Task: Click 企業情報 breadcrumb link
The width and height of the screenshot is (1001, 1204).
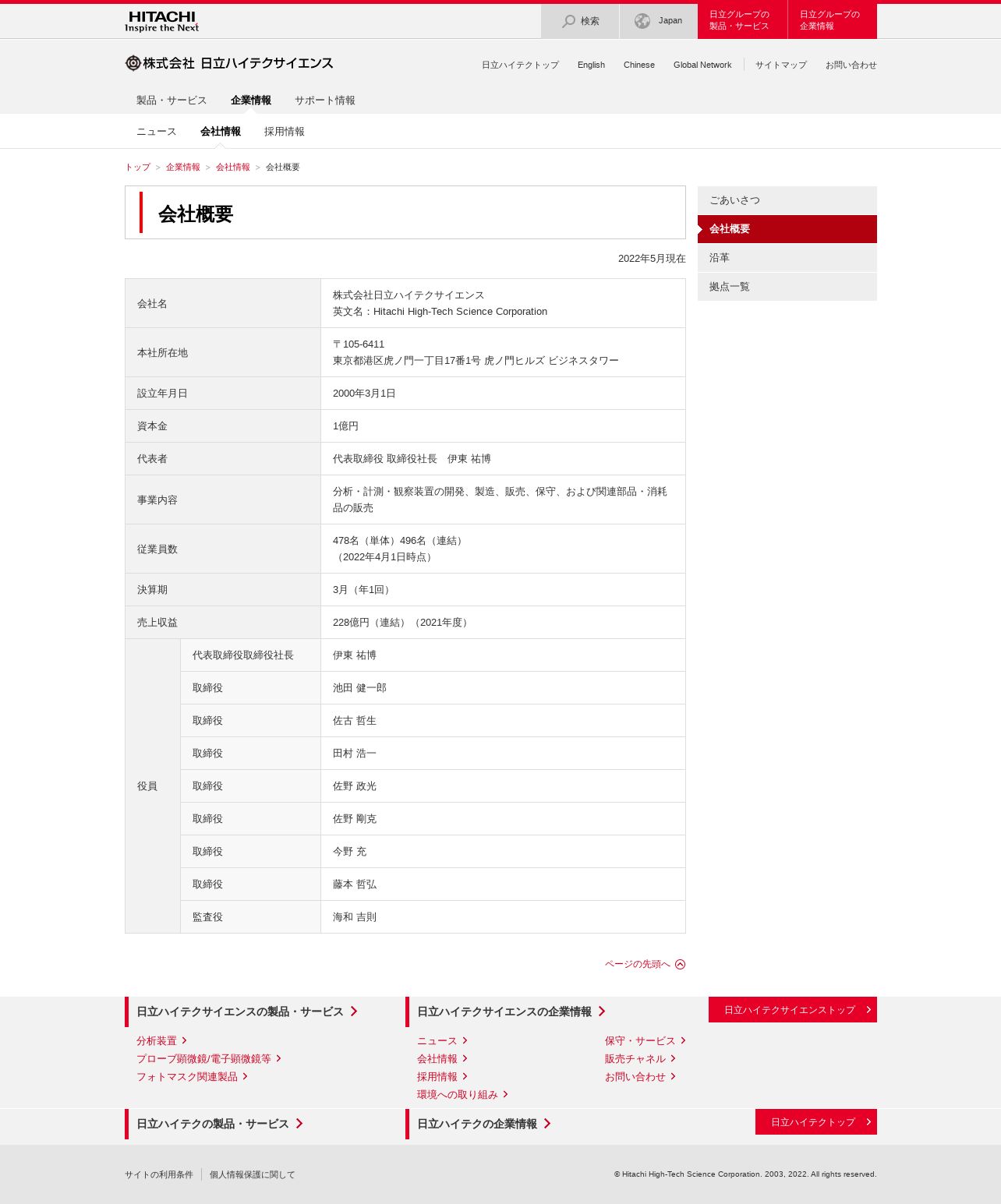Action: 183,167
